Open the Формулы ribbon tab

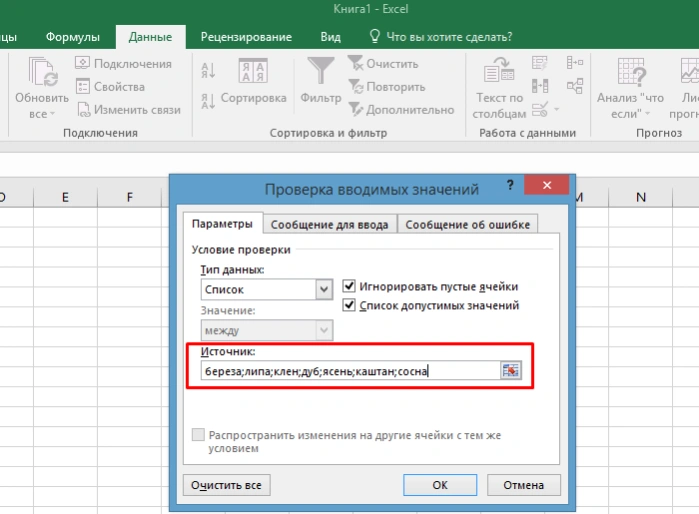[73, 37]
